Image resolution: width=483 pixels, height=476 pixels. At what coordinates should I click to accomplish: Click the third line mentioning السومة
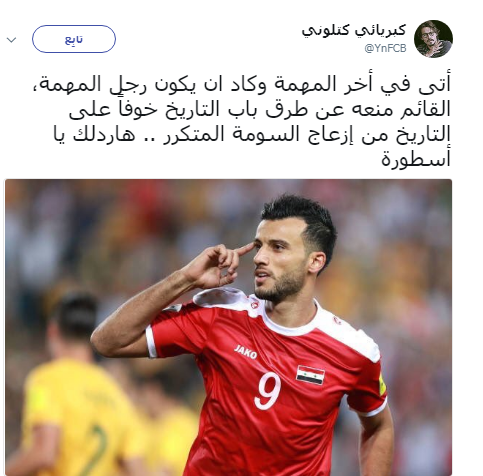click(x=252, y=134)
